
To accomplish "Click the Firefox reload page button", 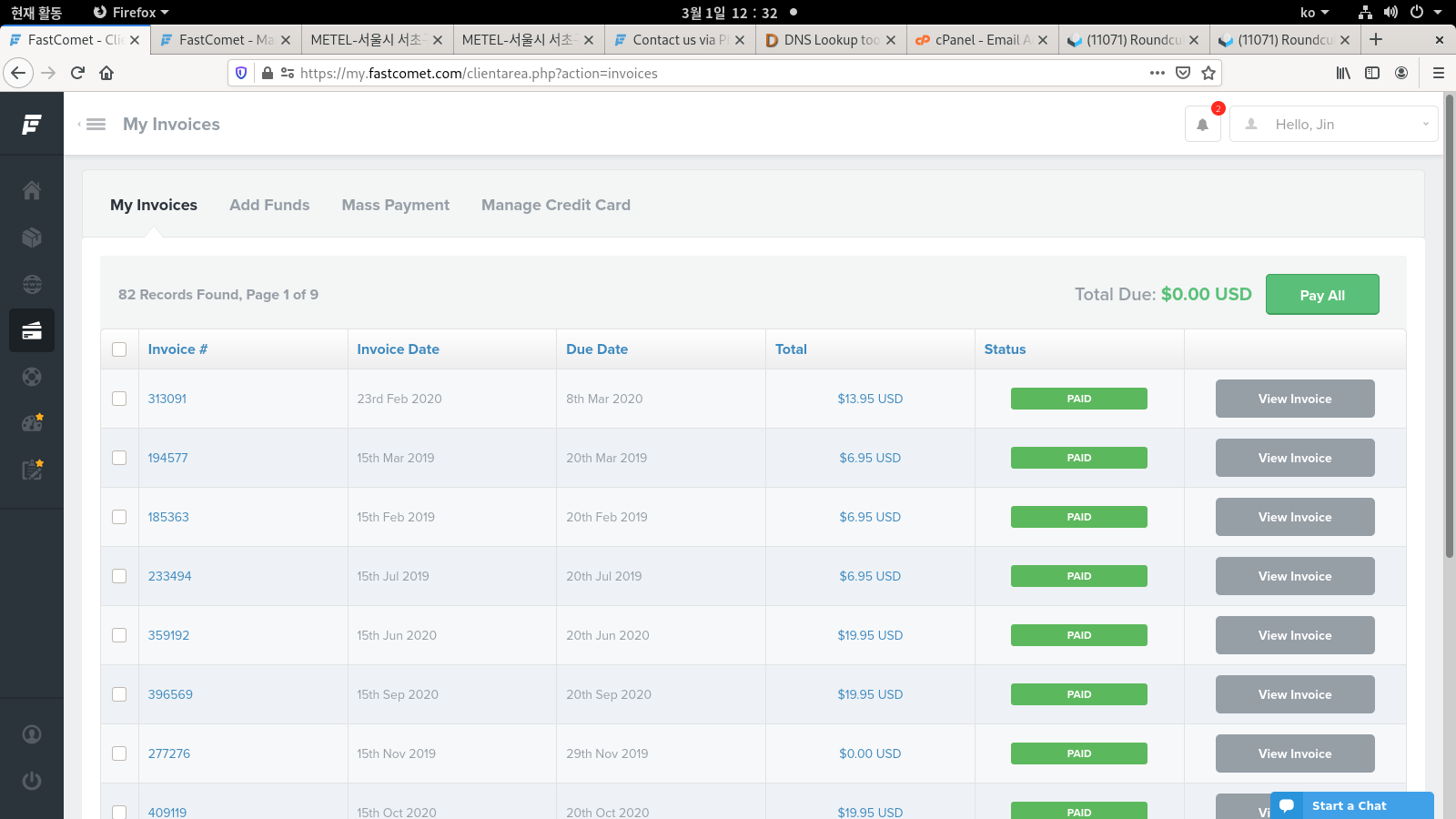I will 77,73.
